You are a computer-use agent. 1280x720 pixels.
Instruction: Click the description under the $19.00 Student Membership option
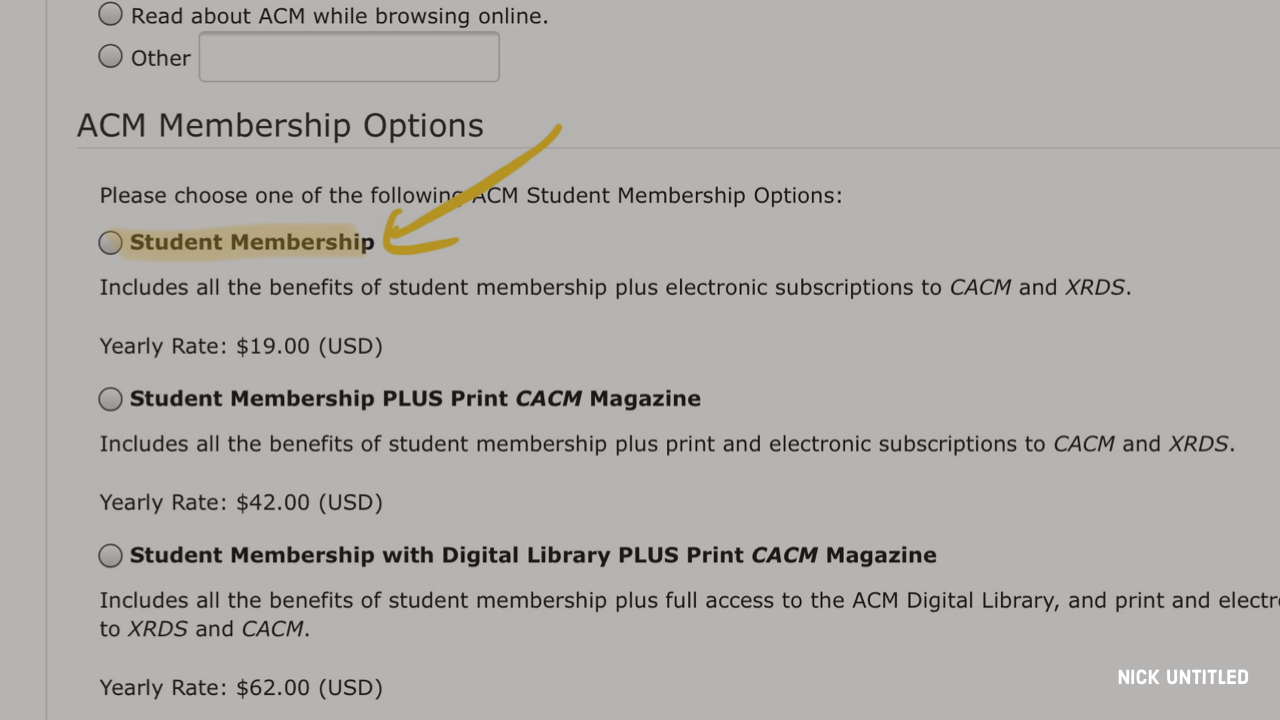click(x=615, y=288)
